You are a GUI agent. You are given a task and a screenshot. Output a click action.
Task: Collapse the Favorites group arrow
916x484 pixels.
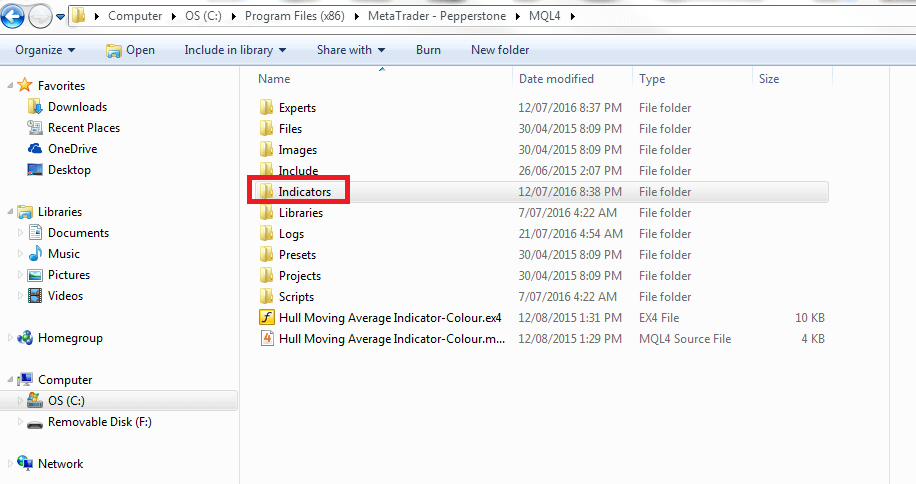coord(10,86)
